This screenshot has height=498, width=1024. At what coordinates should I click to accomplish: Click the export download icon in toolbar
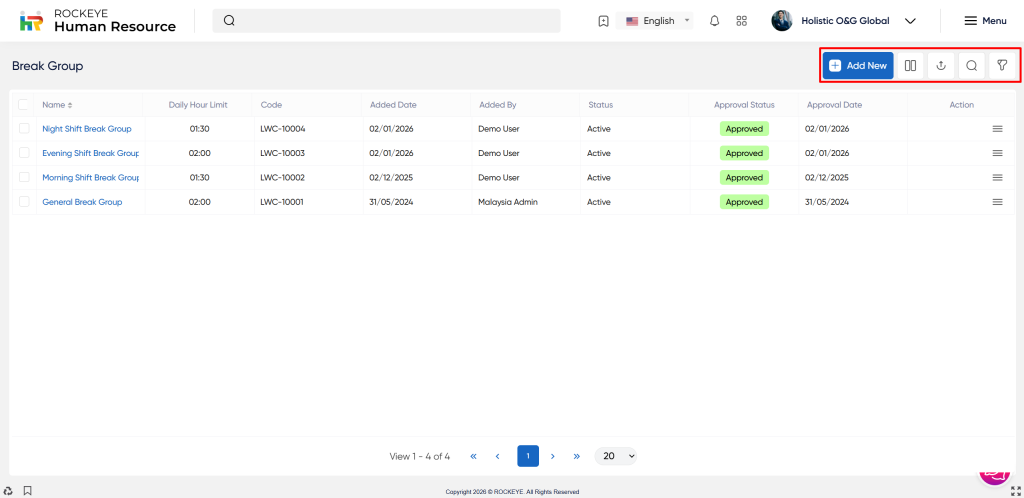940,66
